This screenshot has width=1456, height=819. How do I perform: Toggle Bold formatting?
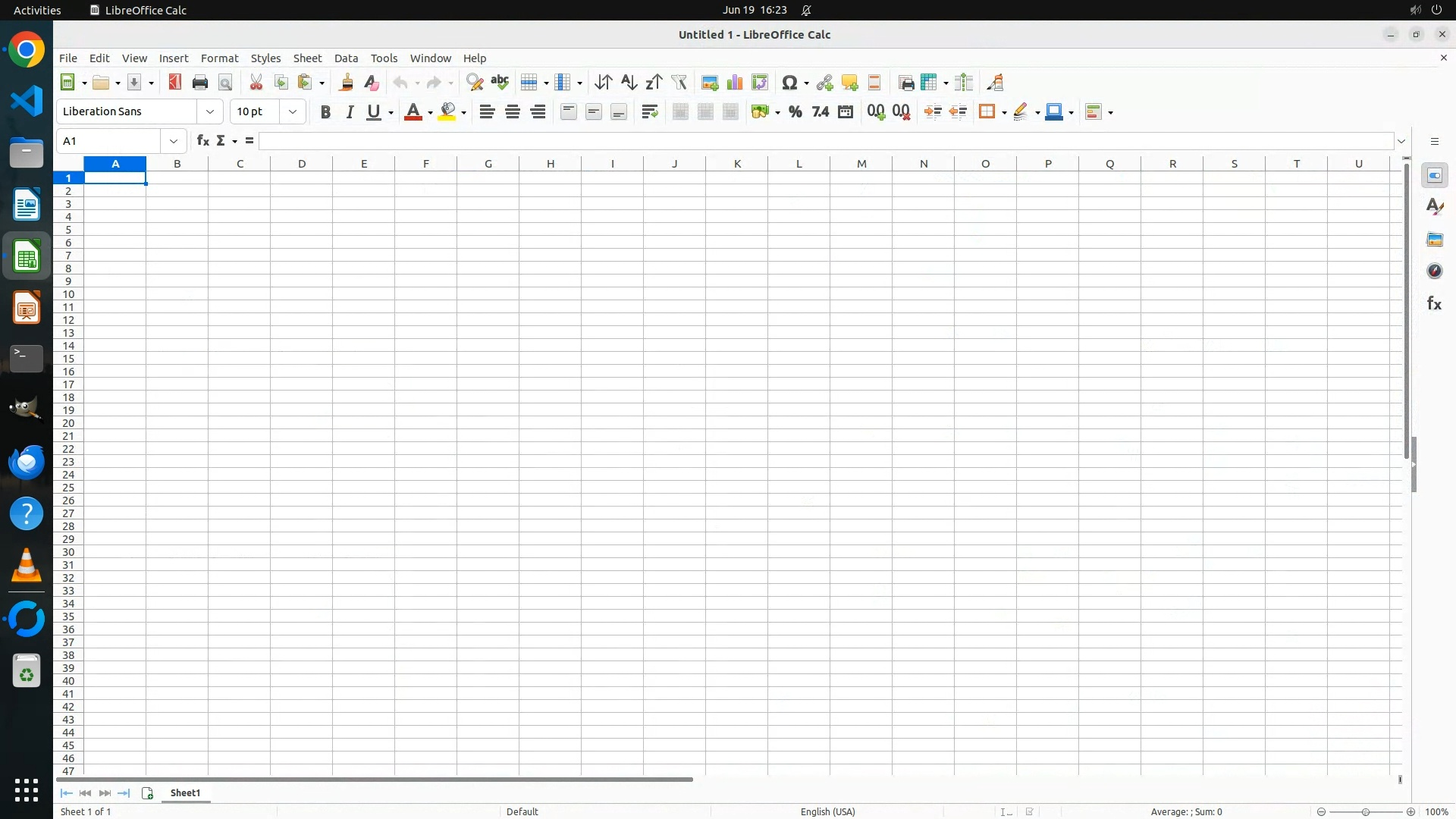click(x=325, y=112)
